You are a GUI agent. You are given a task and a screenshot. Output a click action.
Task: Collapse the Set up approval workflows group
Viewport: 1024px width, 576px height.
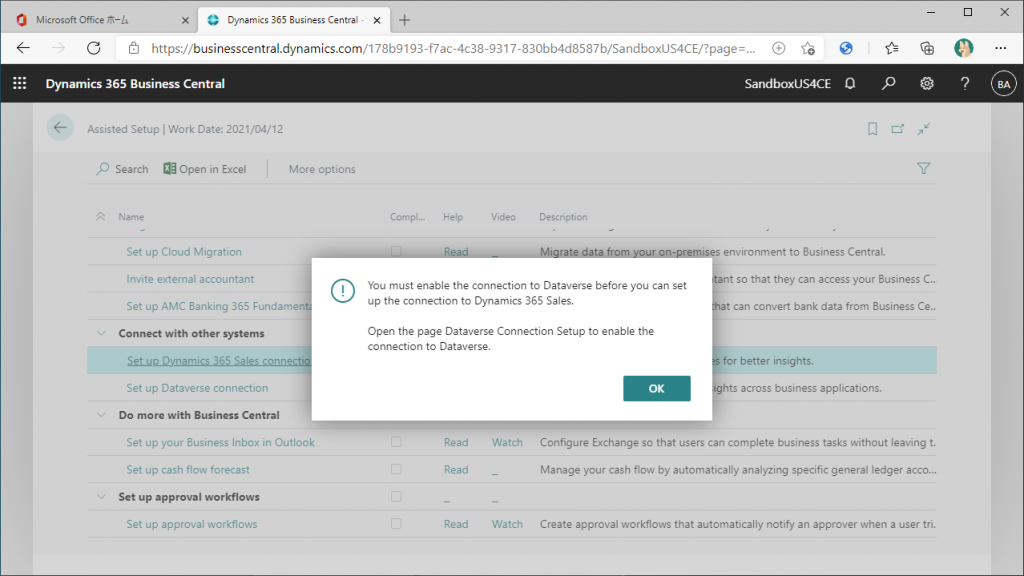[x=101, y=497]
